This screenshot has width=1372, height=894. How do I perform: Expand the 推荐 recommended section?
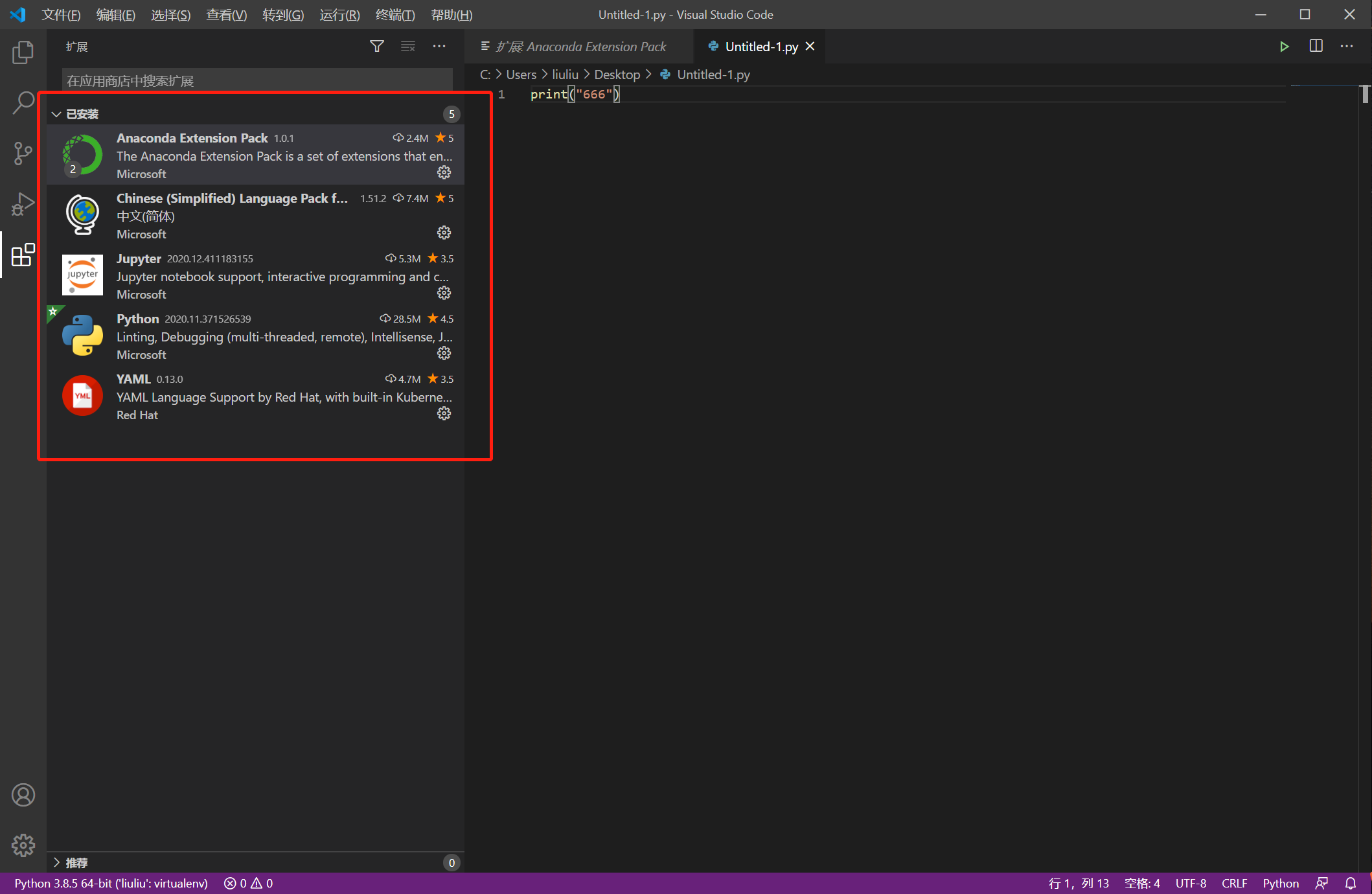click(x=57, y=862)
